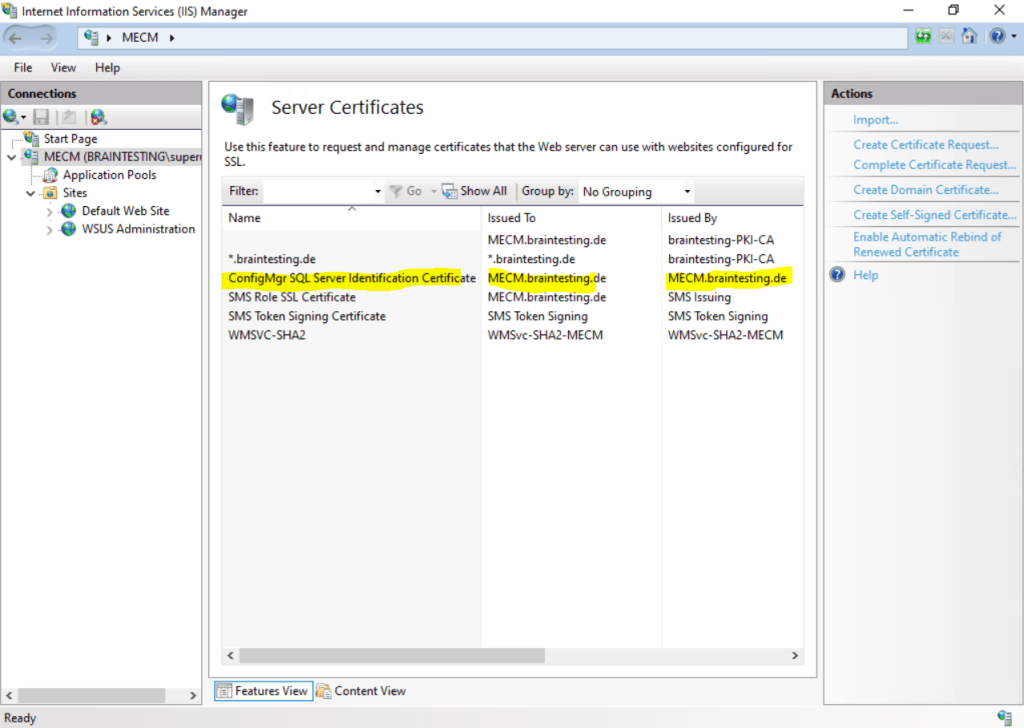
Task: Click the delete connection icon in Connections
Action: pos(98,117)
